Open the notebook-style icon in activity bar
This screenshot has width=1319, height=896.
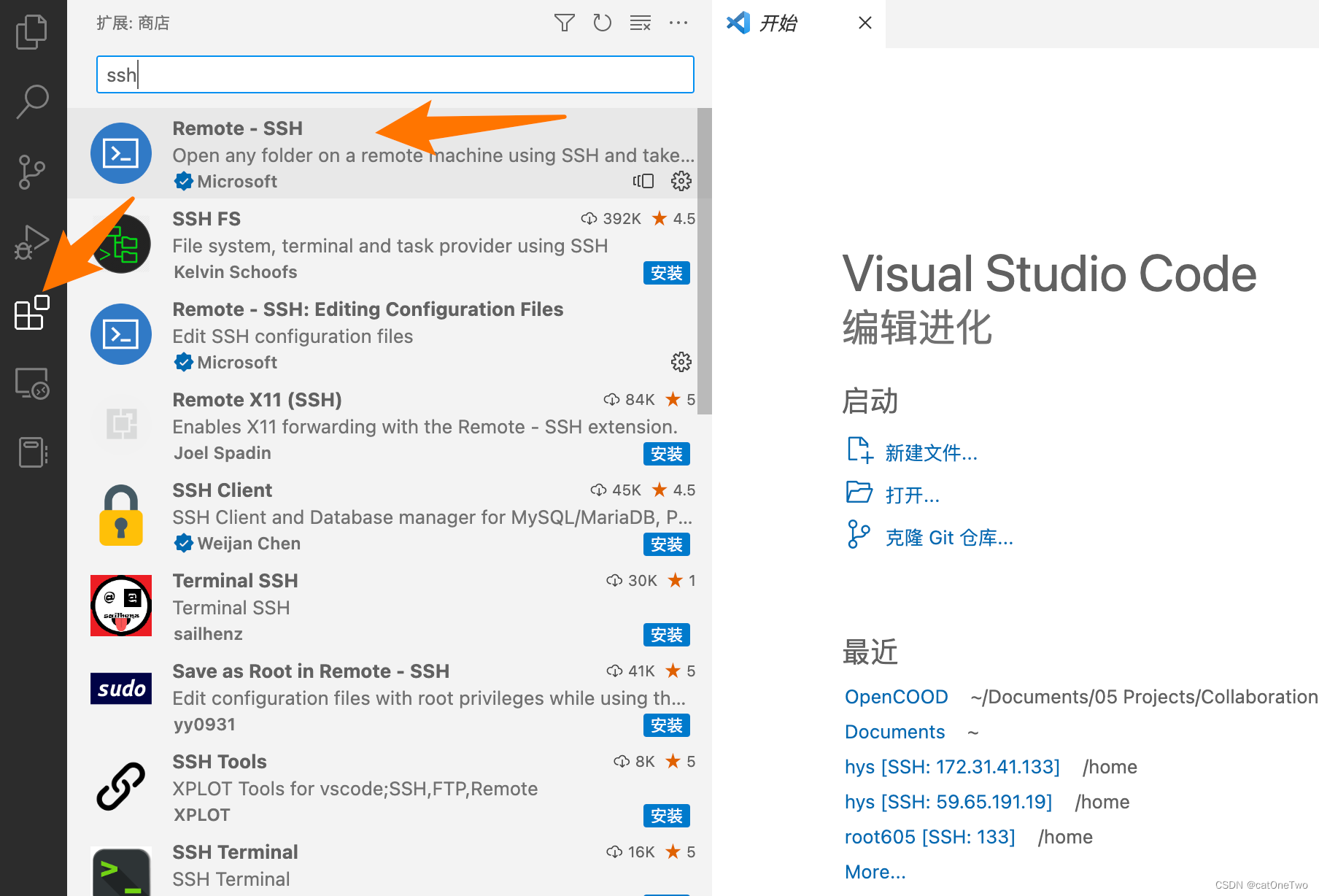[32, 452]
